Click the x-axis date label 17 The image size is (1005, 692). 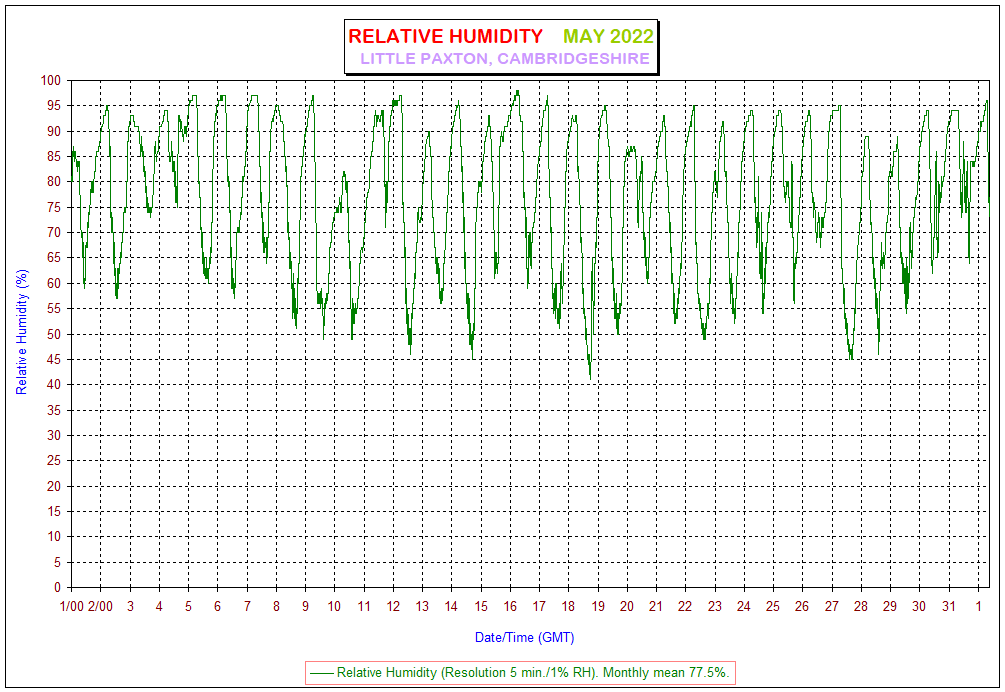pyautogui.click(x=539, y=606)
